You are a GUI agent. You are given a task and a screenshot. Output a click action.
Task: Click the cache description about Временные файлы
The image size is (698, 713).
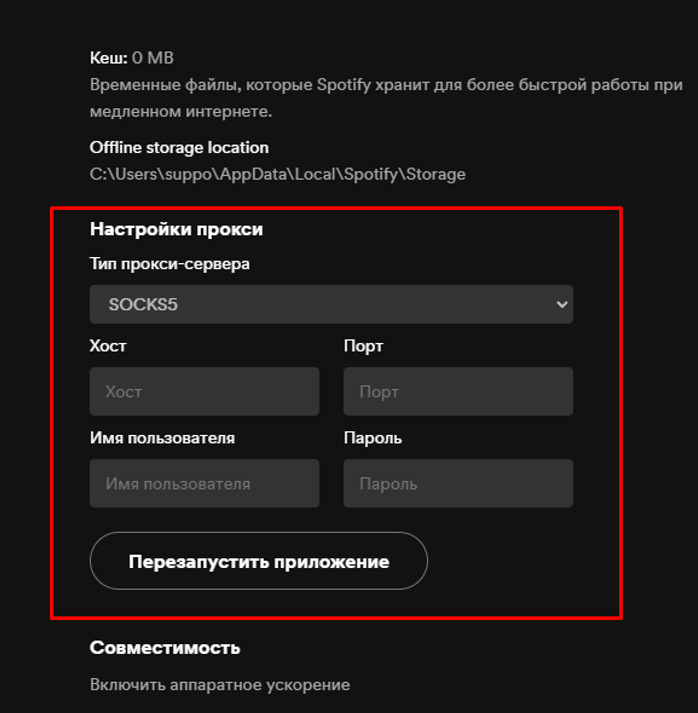(x=385, y=85)
